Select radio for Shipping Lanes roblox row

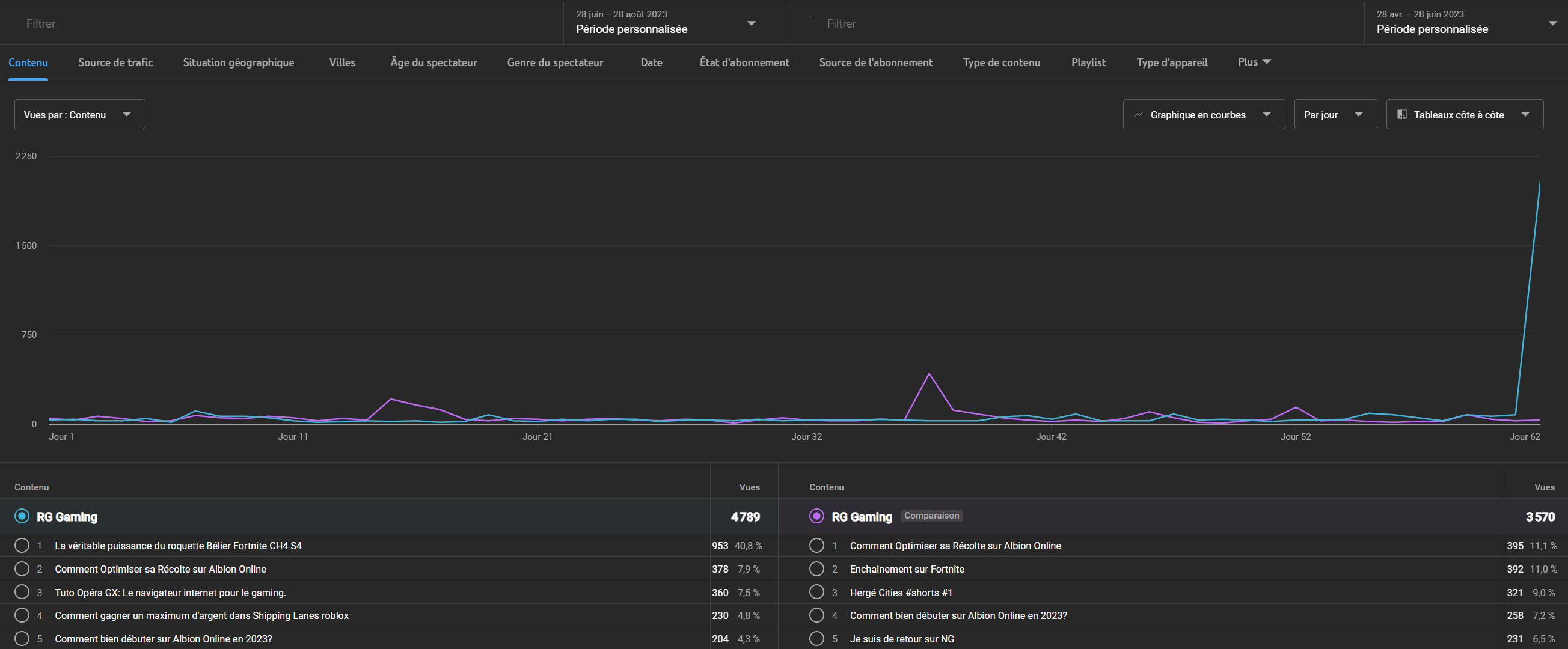coord(22,615)
